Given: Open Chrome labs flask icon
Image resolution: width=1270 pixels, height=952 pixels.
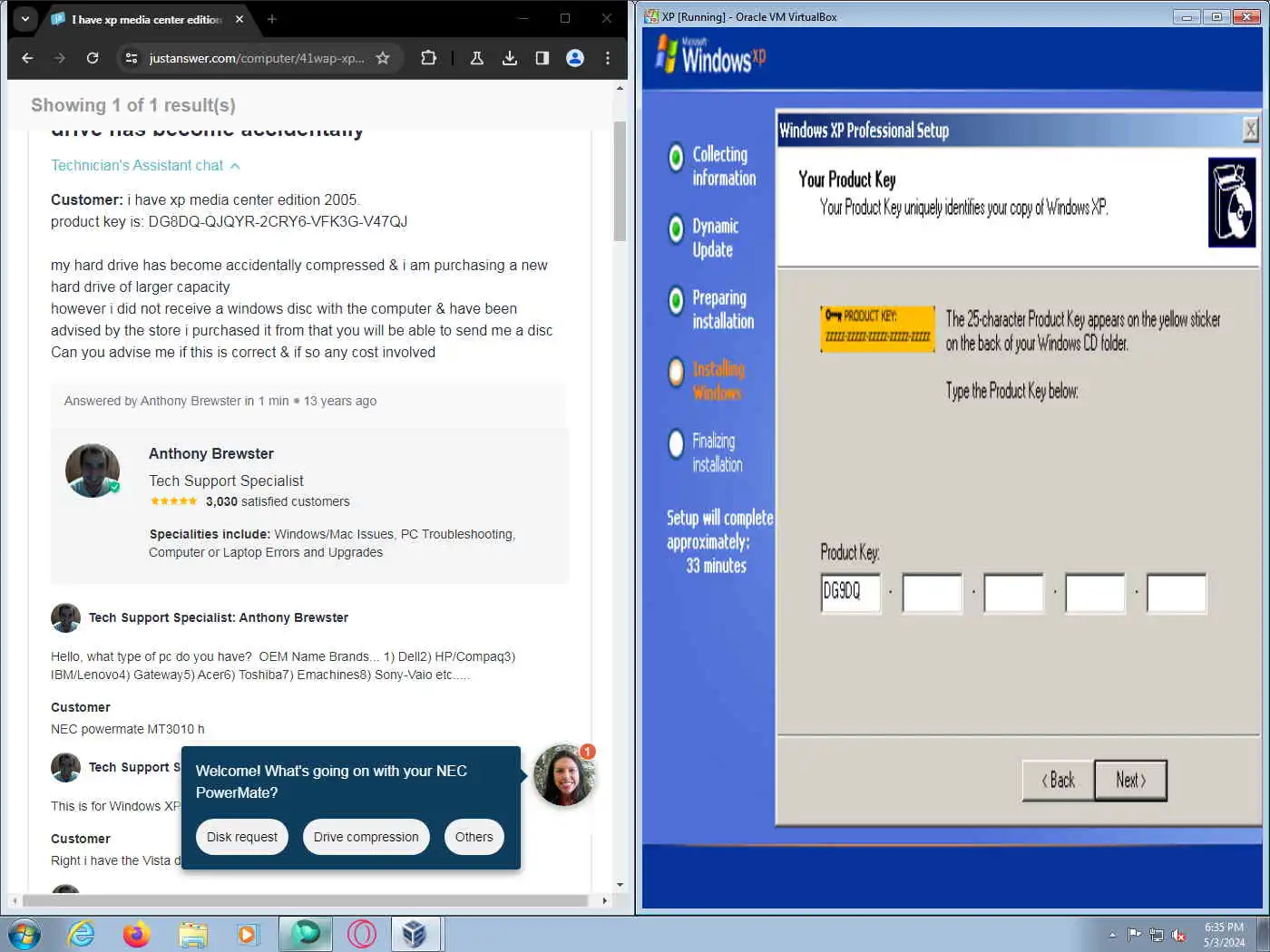Looking at the screenshot, I should (x=477, y=58).
